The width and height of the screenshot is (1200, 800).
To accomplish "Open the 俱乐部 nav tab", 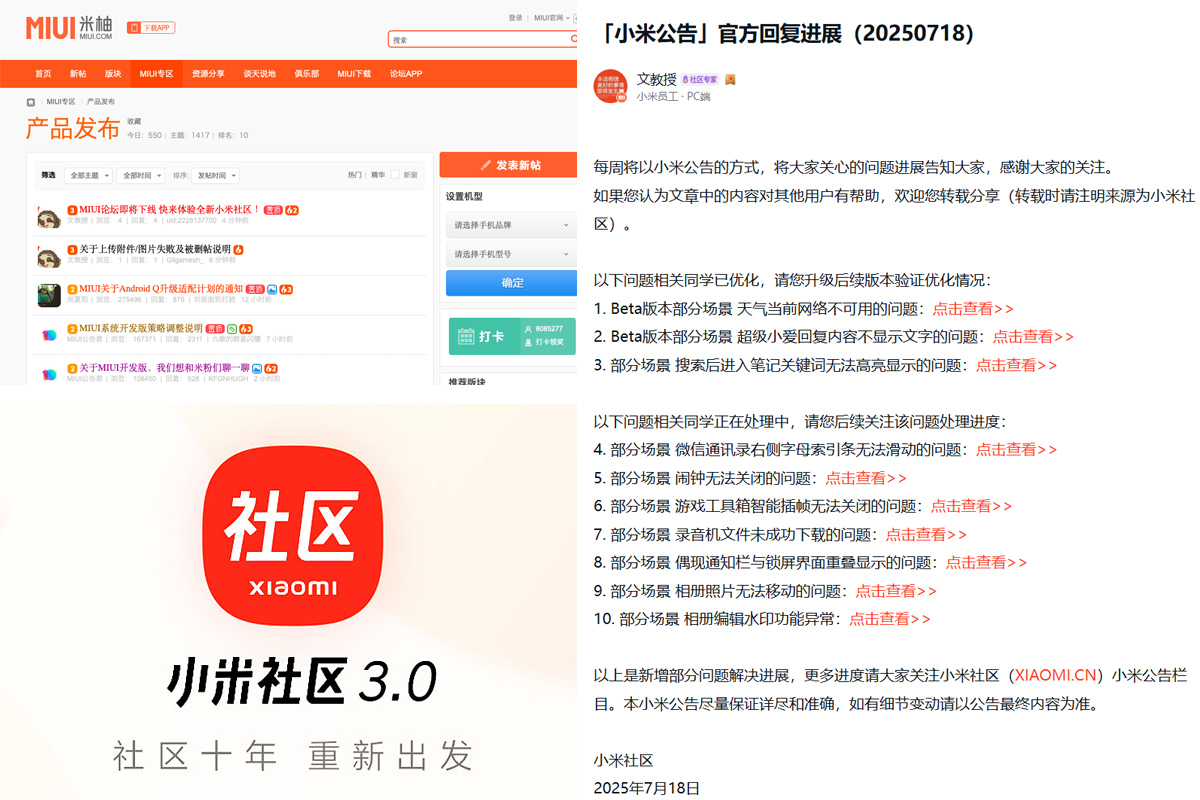I will [x=307, y=74].
